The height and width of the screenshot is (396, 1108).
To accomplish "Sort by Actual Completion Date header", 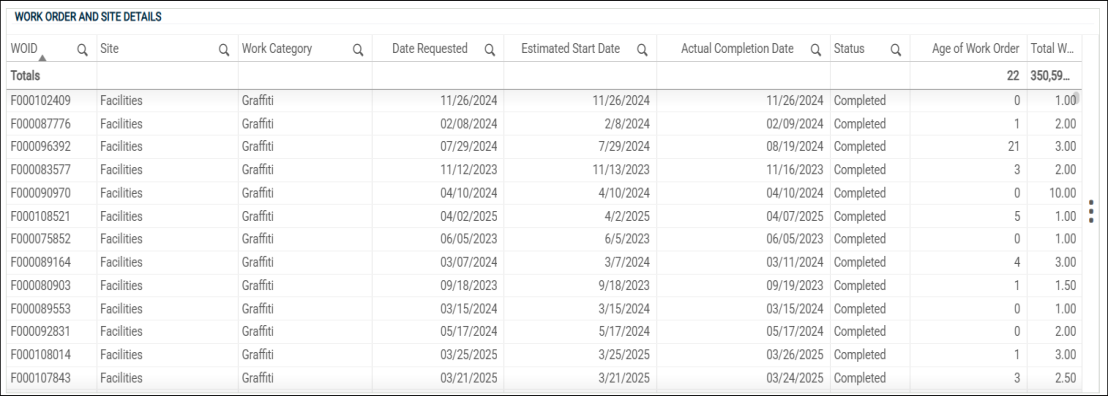I will pyautogui.click(x=737, y=49).
